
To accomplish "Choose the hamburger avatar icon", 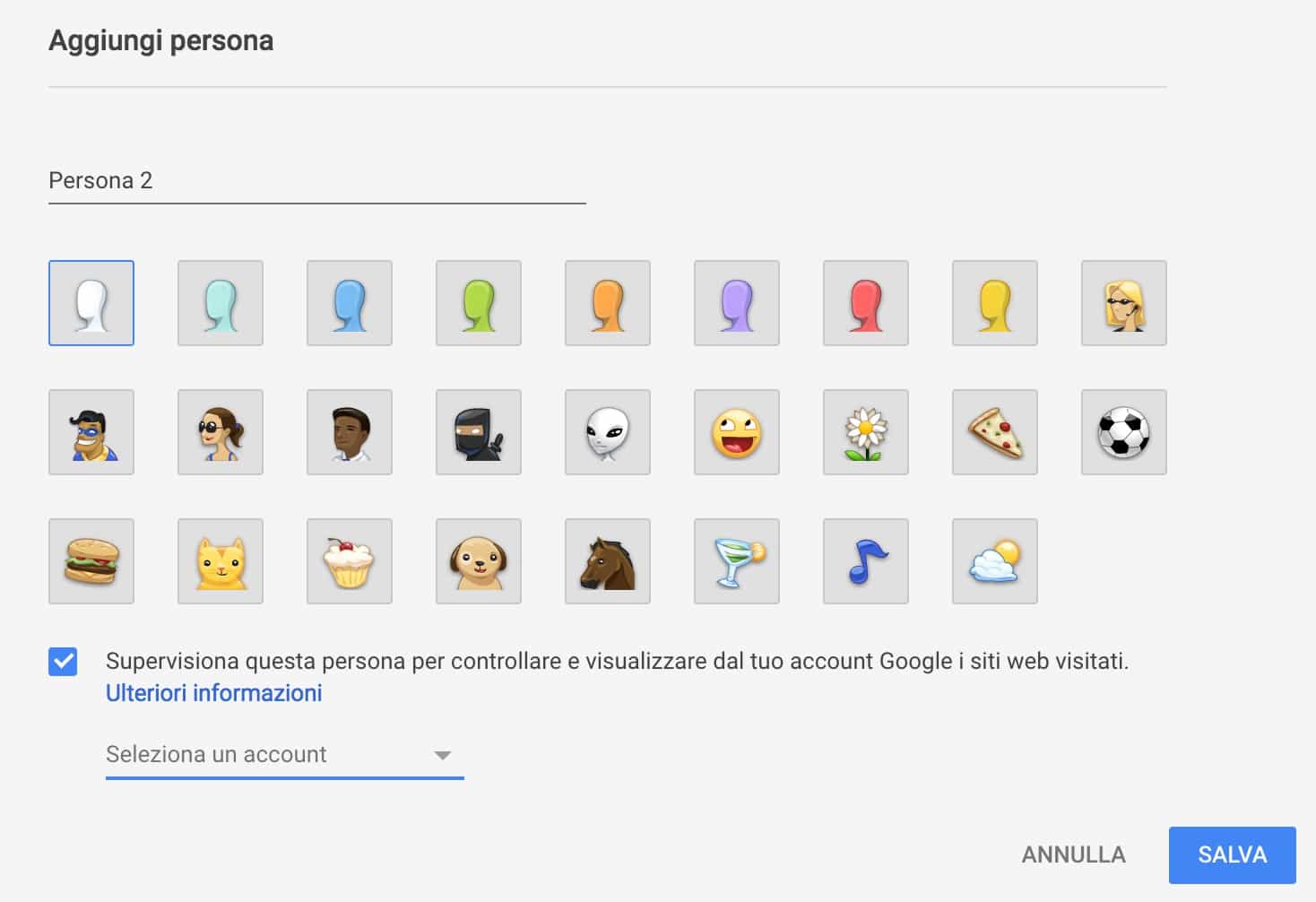I will click(x=91, y=561).
